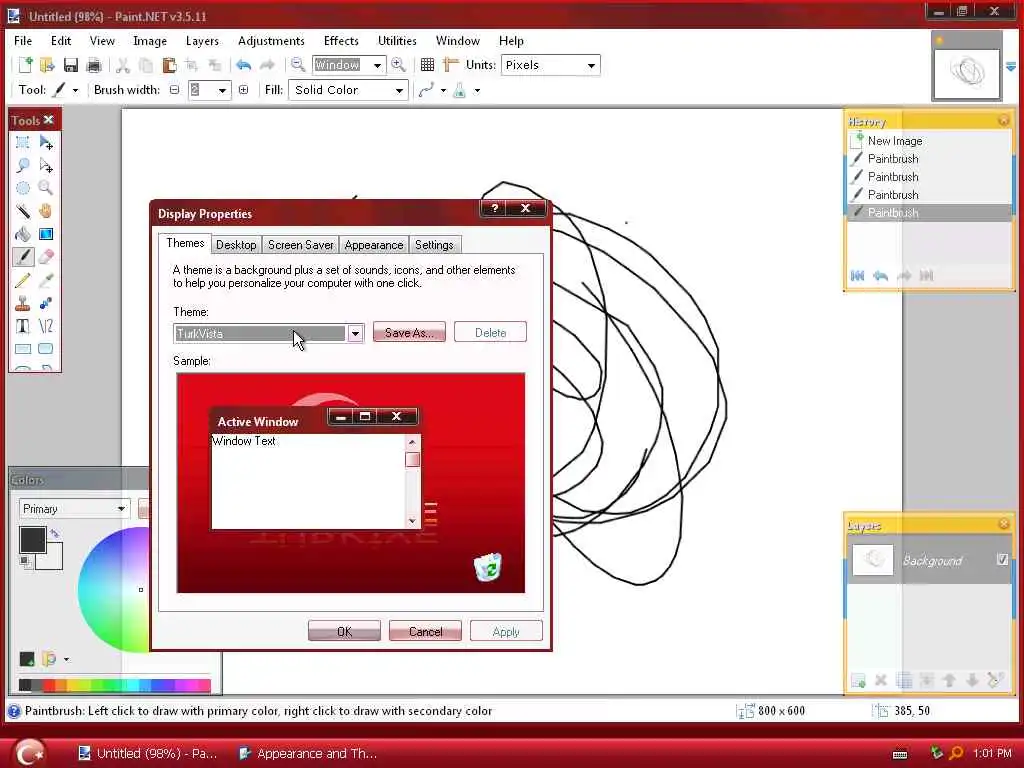Click the secondary color swatch

click(54, 559)
